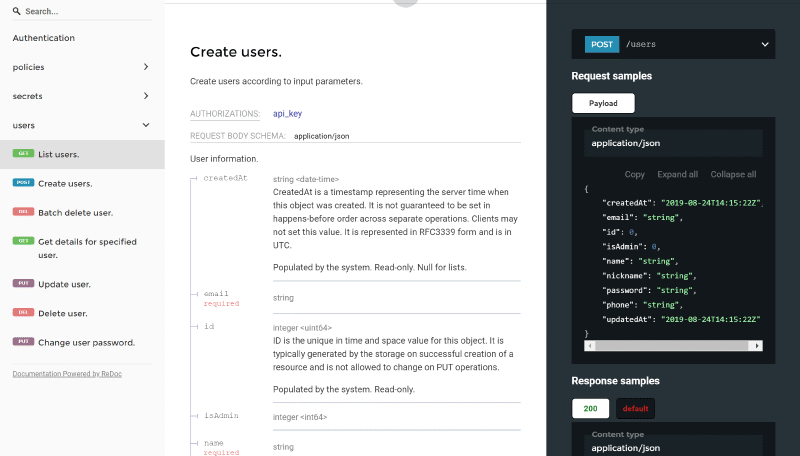Click PUT badge beside Update user
This screenshot has height=456, width=800.
pos(23,284)
